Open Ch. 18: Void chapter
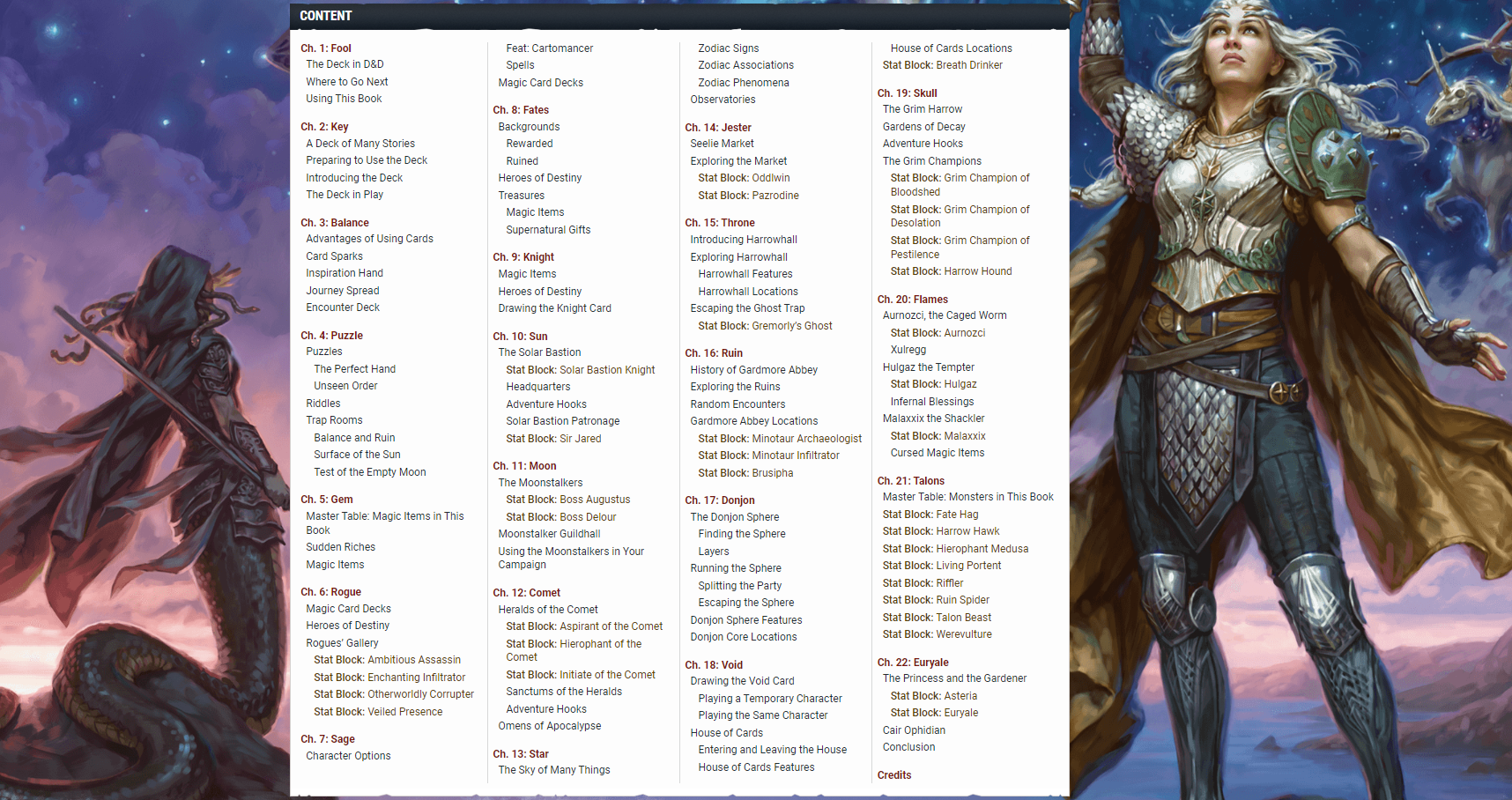Screen dimensions: 1512x800 pos(714,665)
